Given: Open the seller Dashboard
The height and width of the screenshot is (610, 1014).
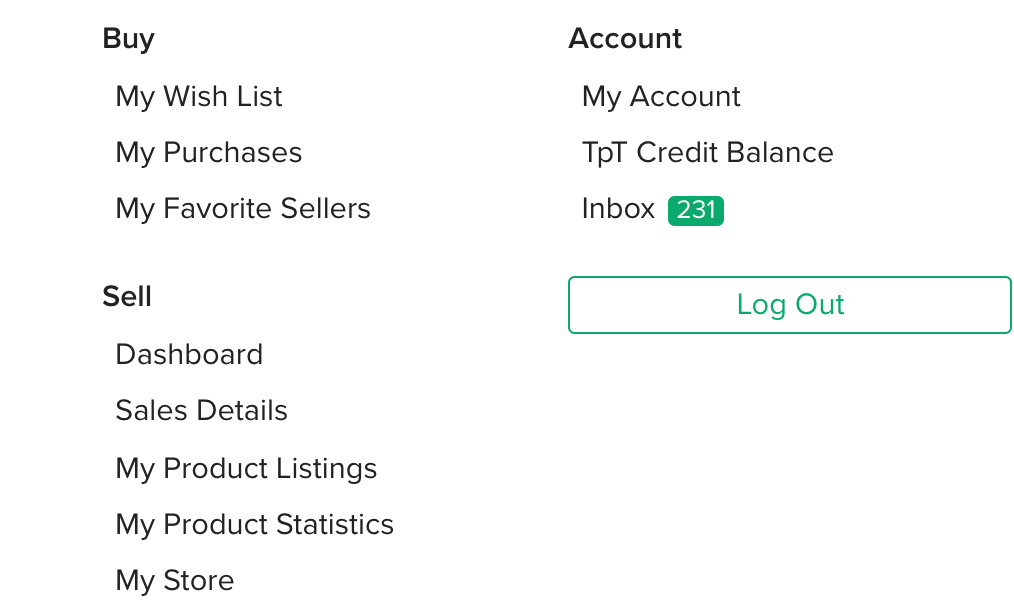Looking at the screenshot, I should 189,354.
